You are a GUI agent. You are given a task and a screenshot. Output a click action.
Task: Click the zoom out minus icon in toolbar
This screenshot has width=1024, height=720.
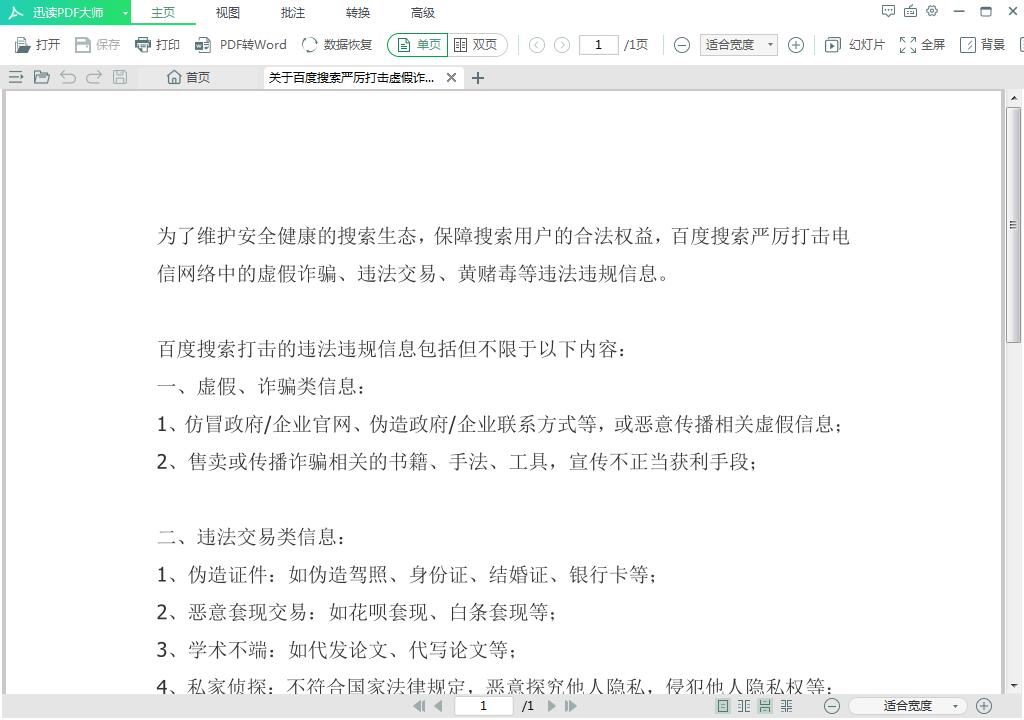click(682, 45)
